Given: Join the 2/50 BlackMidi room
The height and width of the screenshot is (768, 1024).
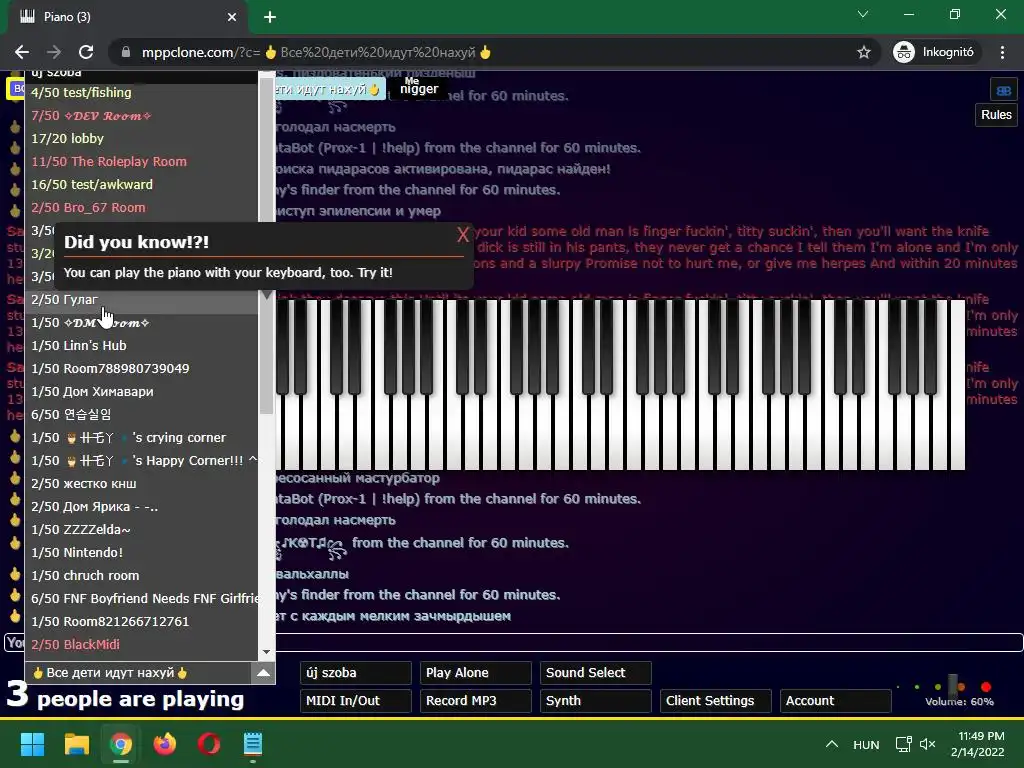Looking at the screenshot, I should click(x=142, y=645).
